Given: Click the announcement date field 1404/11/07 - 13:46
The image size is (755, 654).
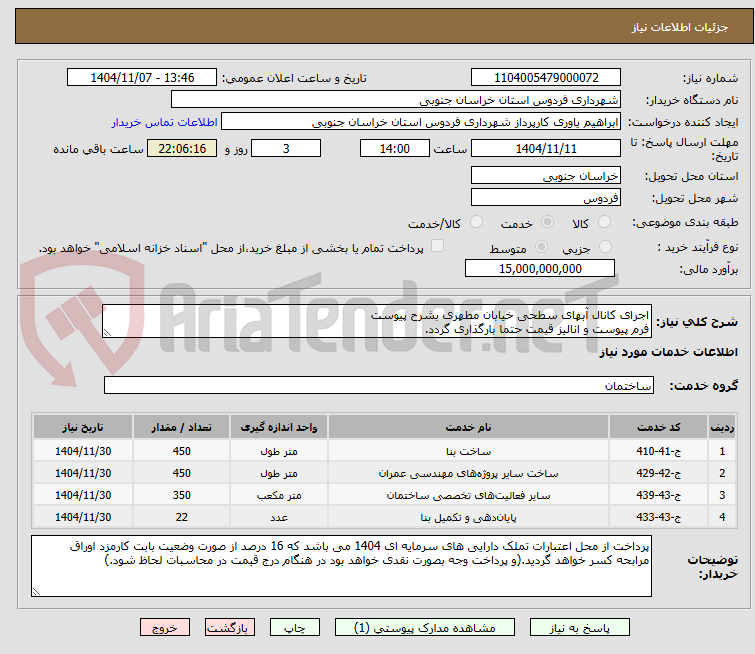Looking at the screenshot, I should (142, 78).
